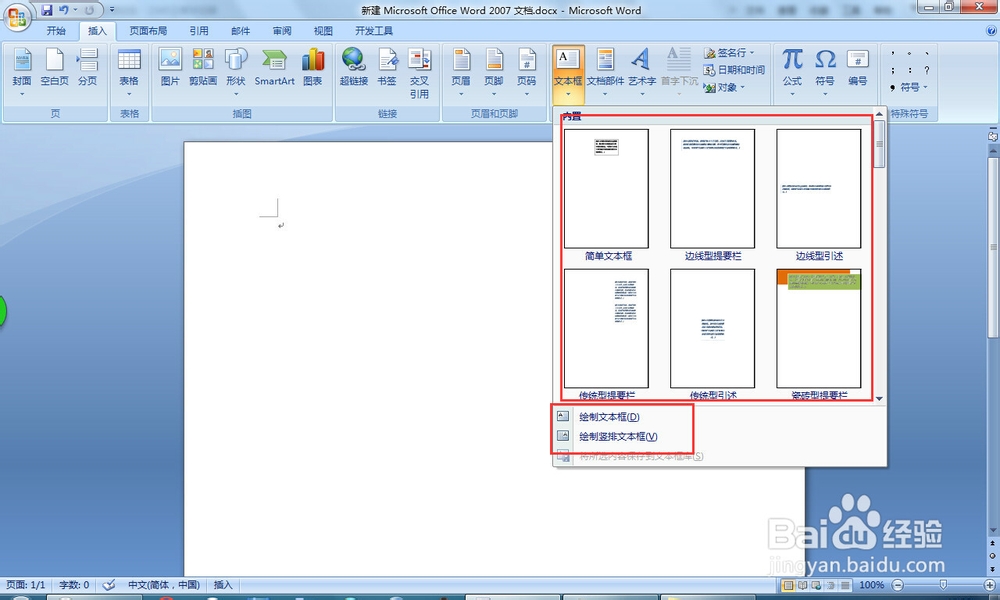Insert a cover page with 封面
This screenshot has width=1000, height=600.
(22, 72)
